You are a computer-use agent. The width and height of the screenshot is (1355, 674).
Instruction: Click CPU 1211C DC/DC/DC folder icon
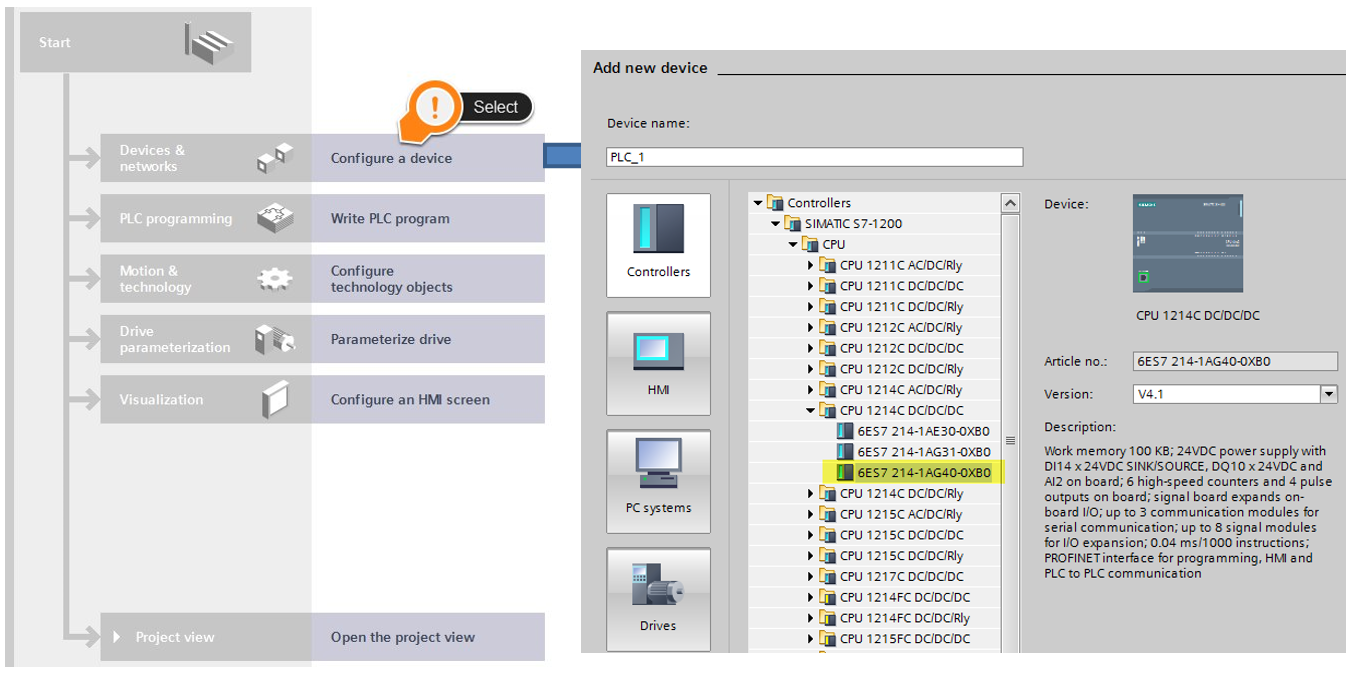pyautogui.click(x=827, y=286)
